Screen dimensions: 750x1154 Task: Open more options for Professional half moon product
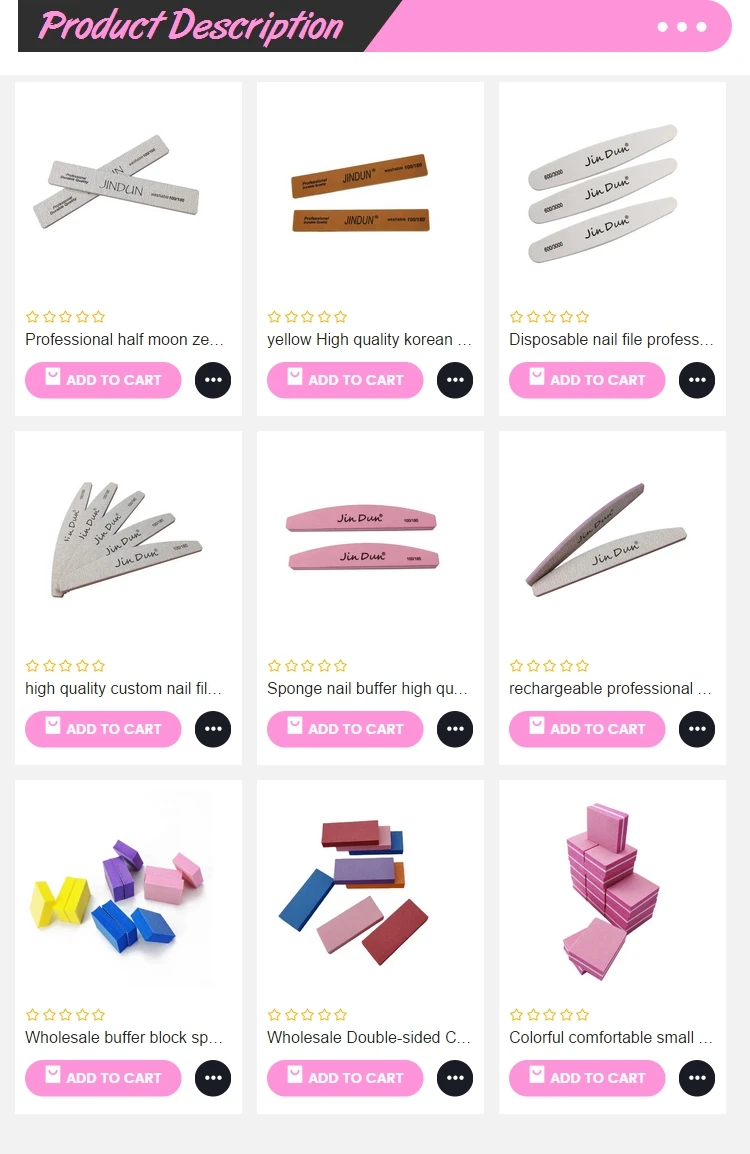(213, 380)
